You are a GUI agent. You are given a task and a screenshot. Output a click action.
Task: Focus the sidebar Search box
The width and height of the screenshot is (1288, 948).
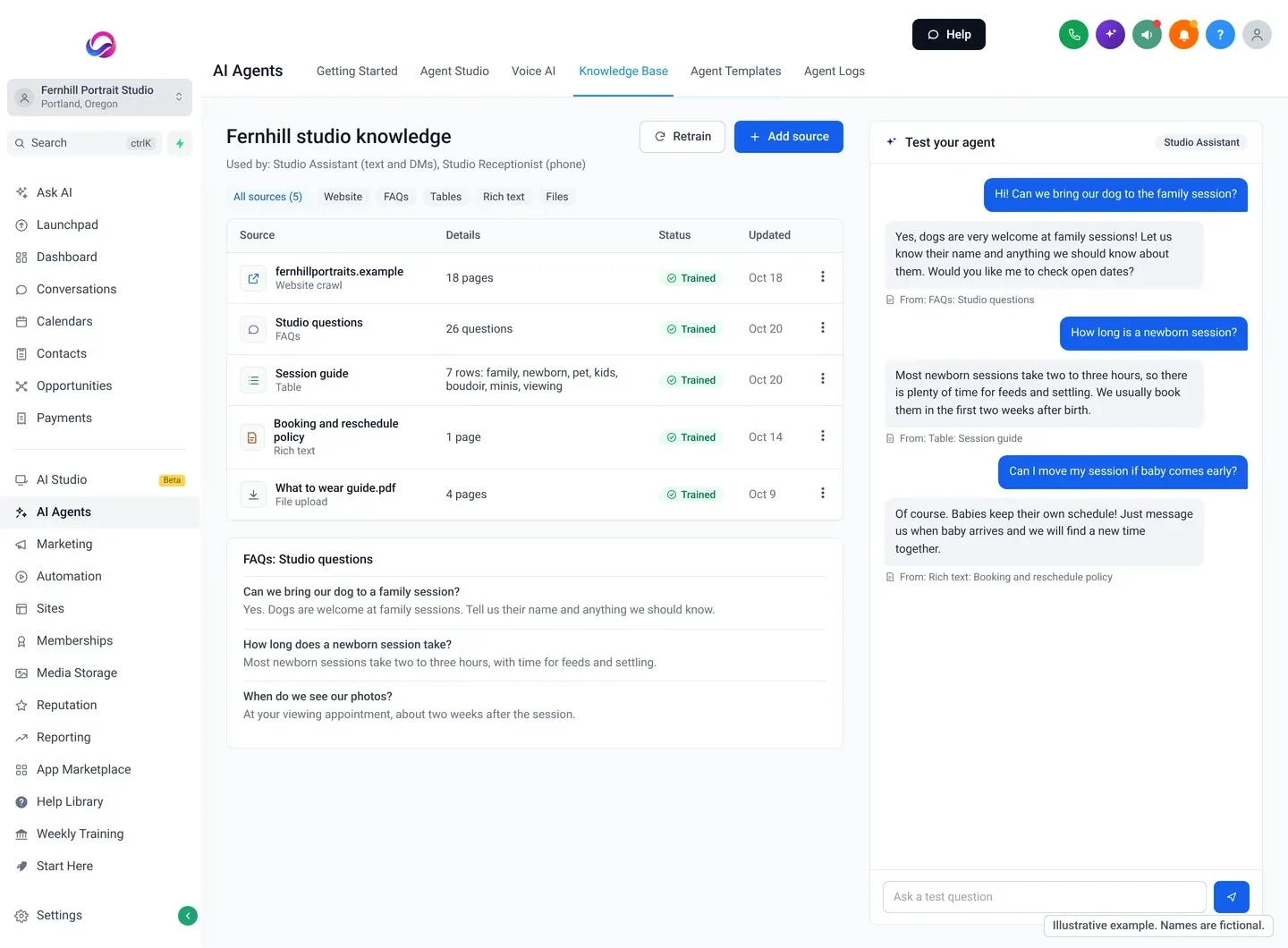coord(85,143)
